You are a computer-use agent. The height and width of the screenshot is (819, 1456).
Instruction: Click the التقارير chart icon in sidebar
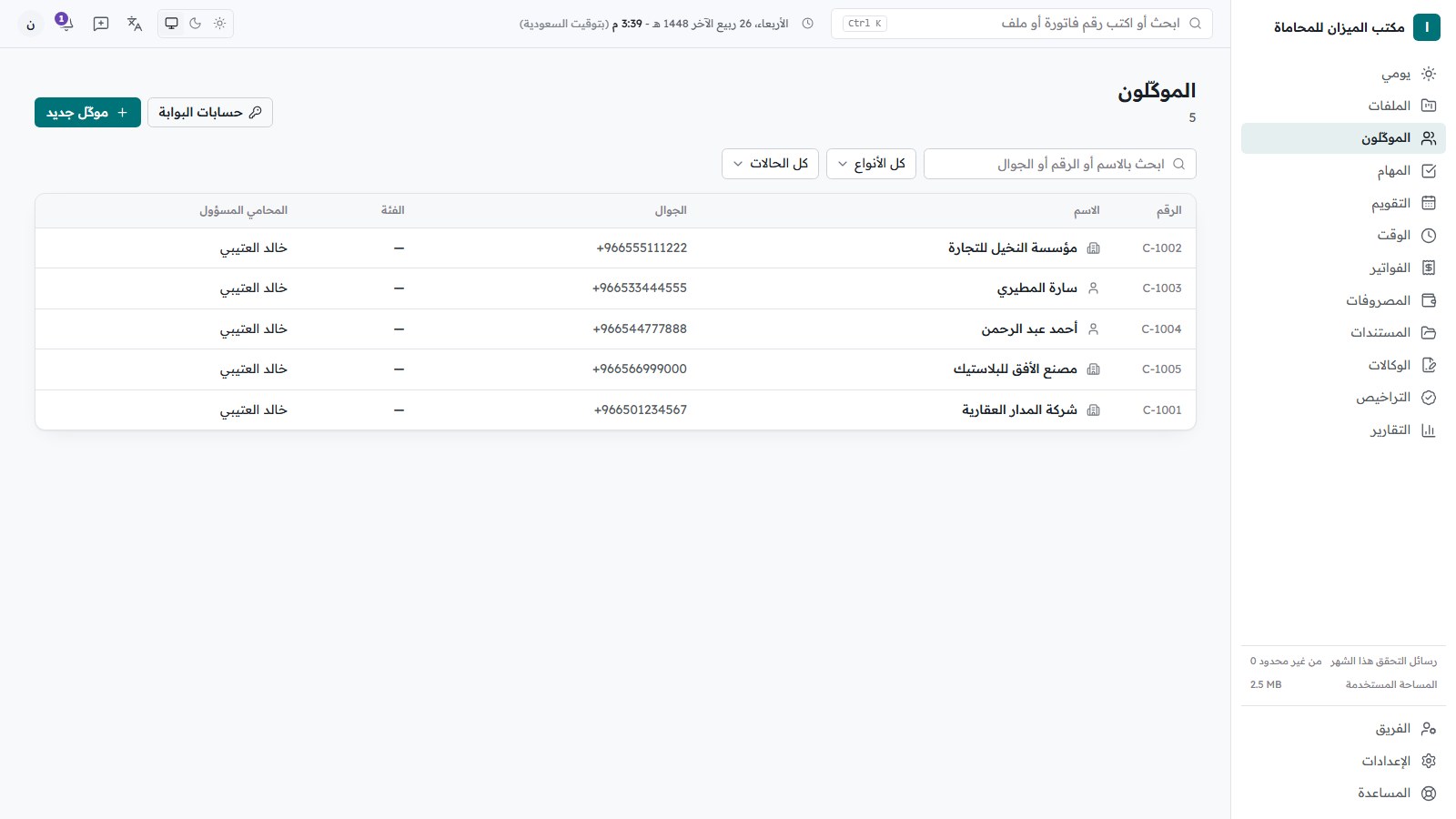pyautogui.click(x=1429, y=430)
